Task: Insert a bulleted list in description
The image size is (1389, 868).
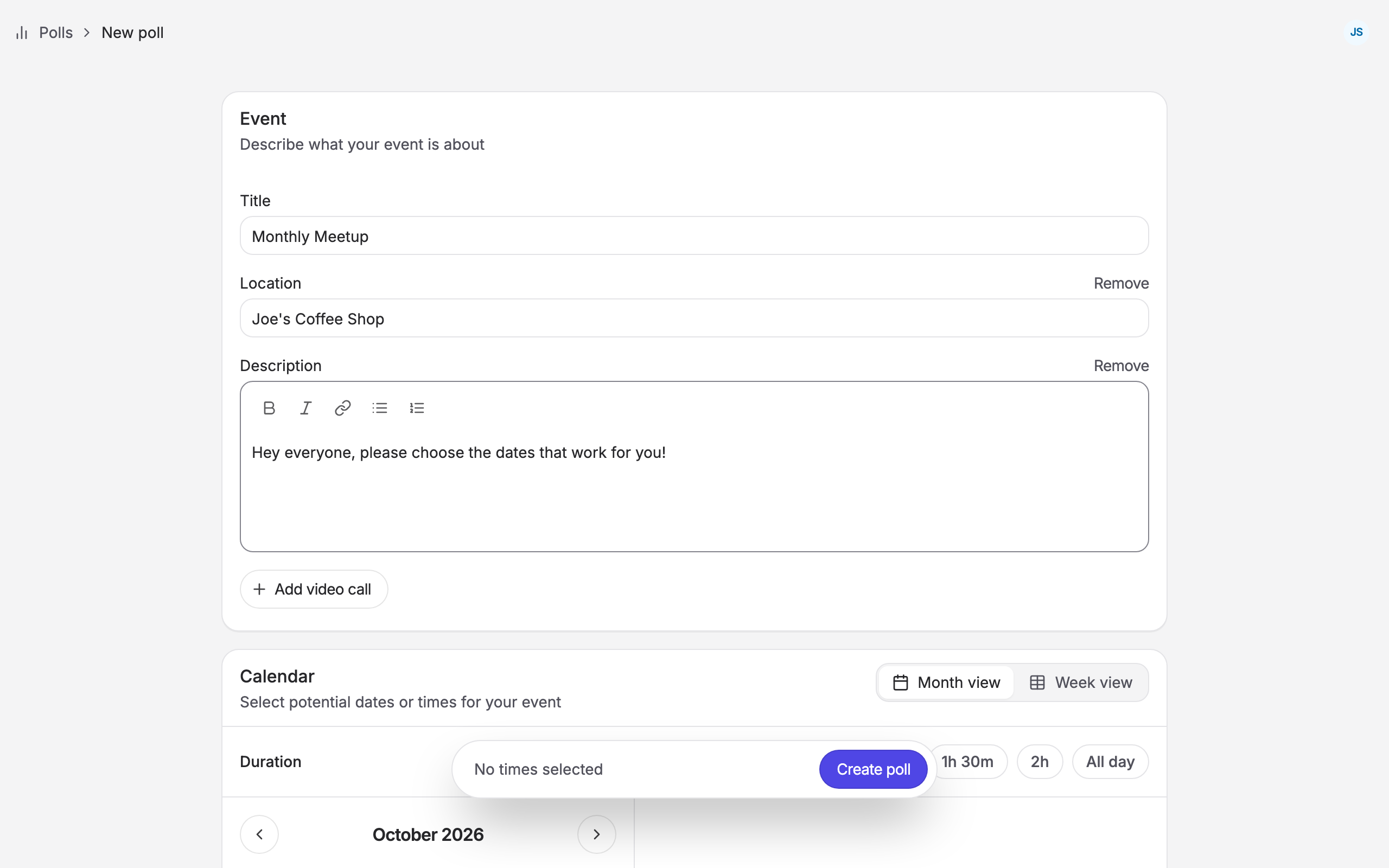Action: coord(379,408)
